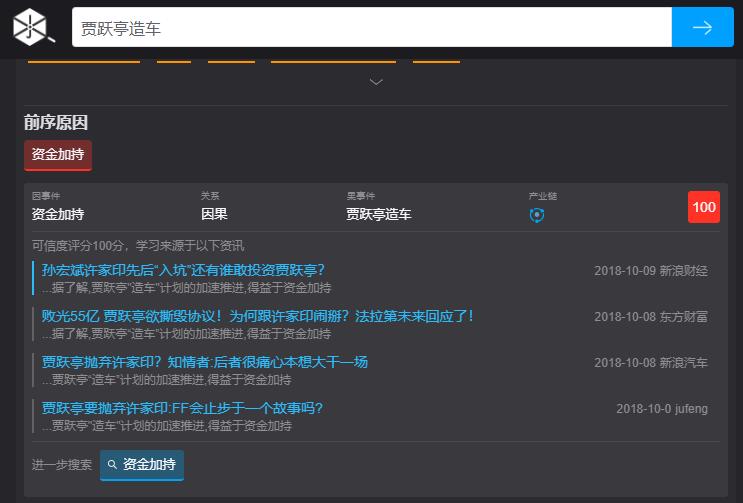
Task: Click the 可信度评分100分 description line
Action: pyautogui.click(x=138, y=246)
